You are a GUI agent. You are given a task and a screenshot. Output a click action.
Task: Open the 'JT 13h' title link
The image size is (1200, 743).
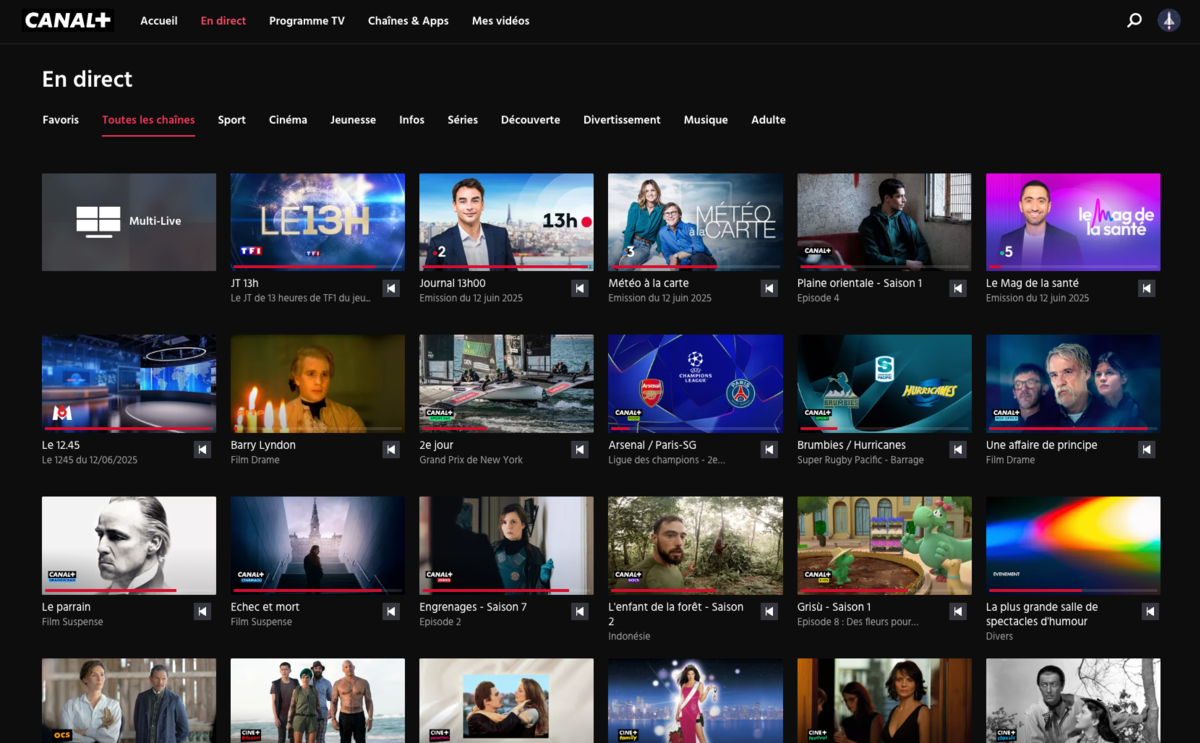[245, 283]
